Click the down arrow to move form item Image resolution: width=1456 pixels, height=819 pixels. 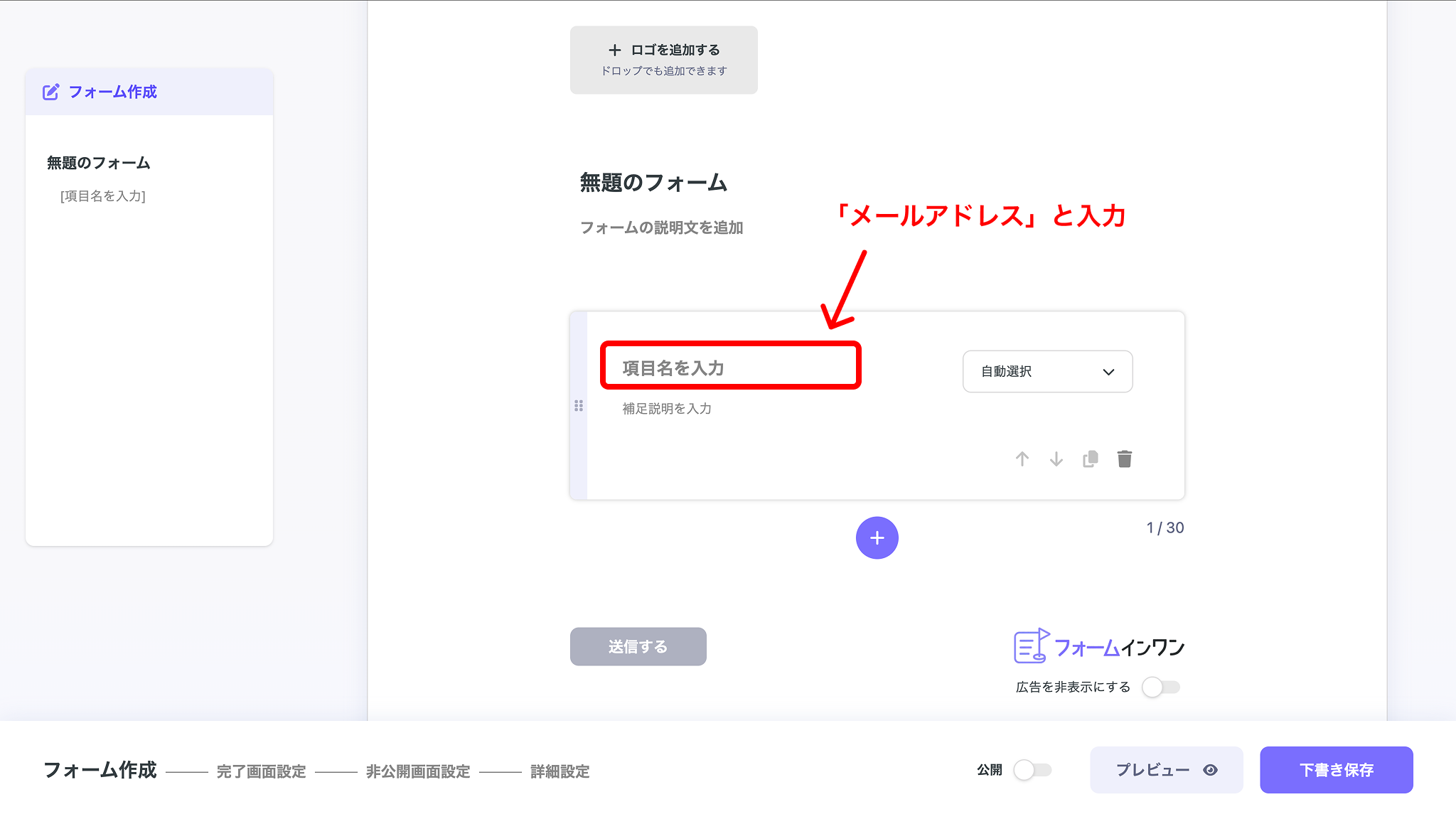pyautogui.click(x=1056, y=459)
